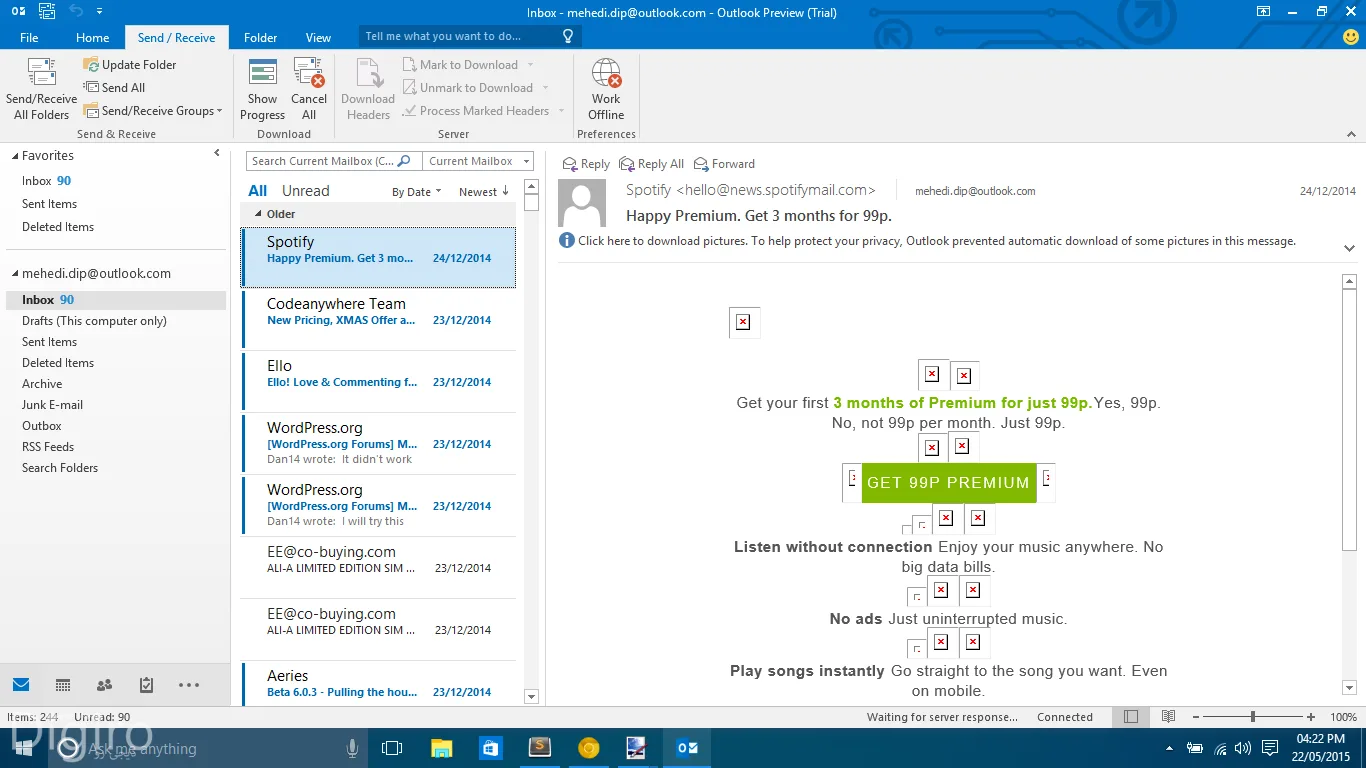Click the Send All button
This screenshot has height=768, width=1366.
point(114,88)
